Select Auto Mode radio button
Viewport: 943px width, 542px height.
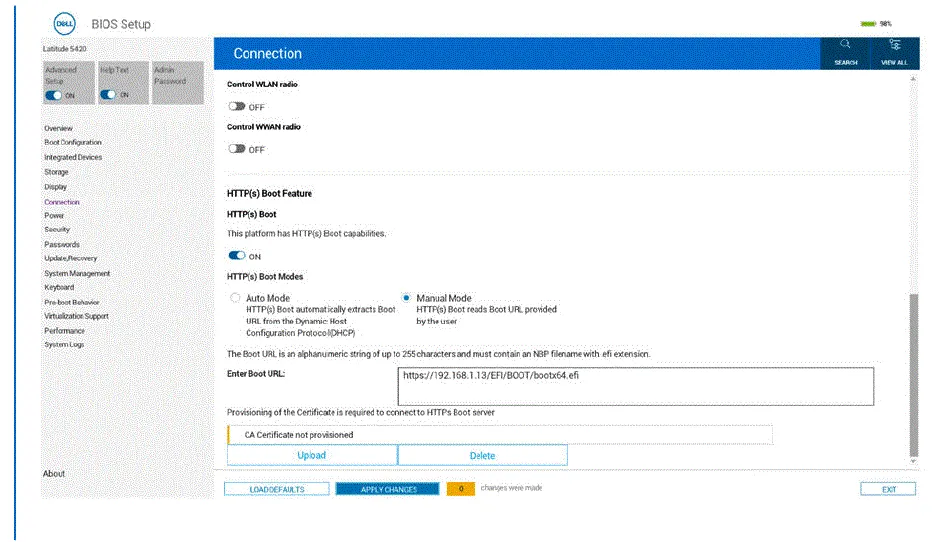point(235,298)
